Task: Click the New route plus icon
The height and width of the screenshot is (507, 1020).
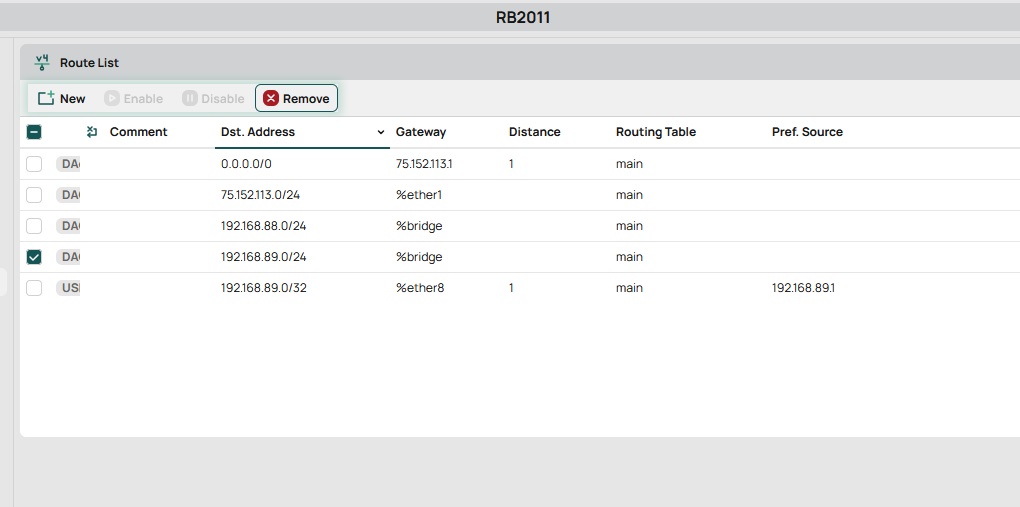Action: pyautogui.click(x=46, y=98)
